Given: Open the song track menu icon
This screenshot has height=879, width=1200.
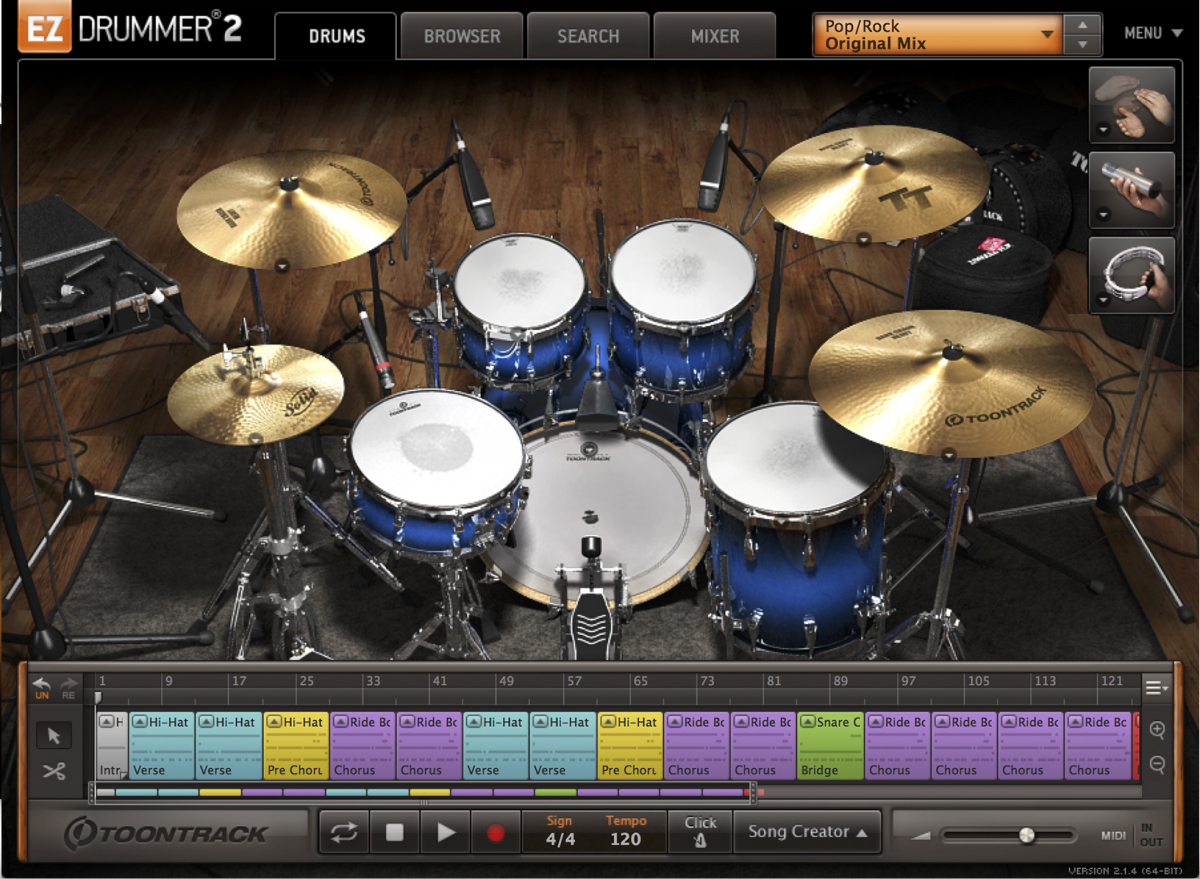Looking at the screenshot, I should [x=1156, y=687].
